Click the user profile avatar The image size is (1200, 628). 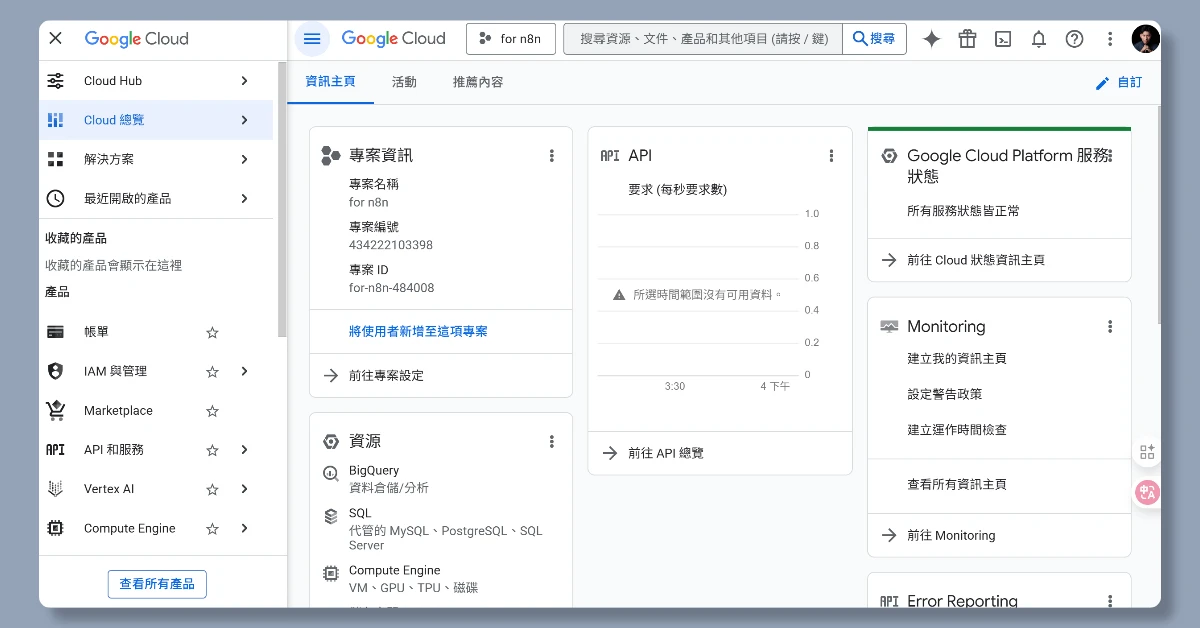(1145, 39)
